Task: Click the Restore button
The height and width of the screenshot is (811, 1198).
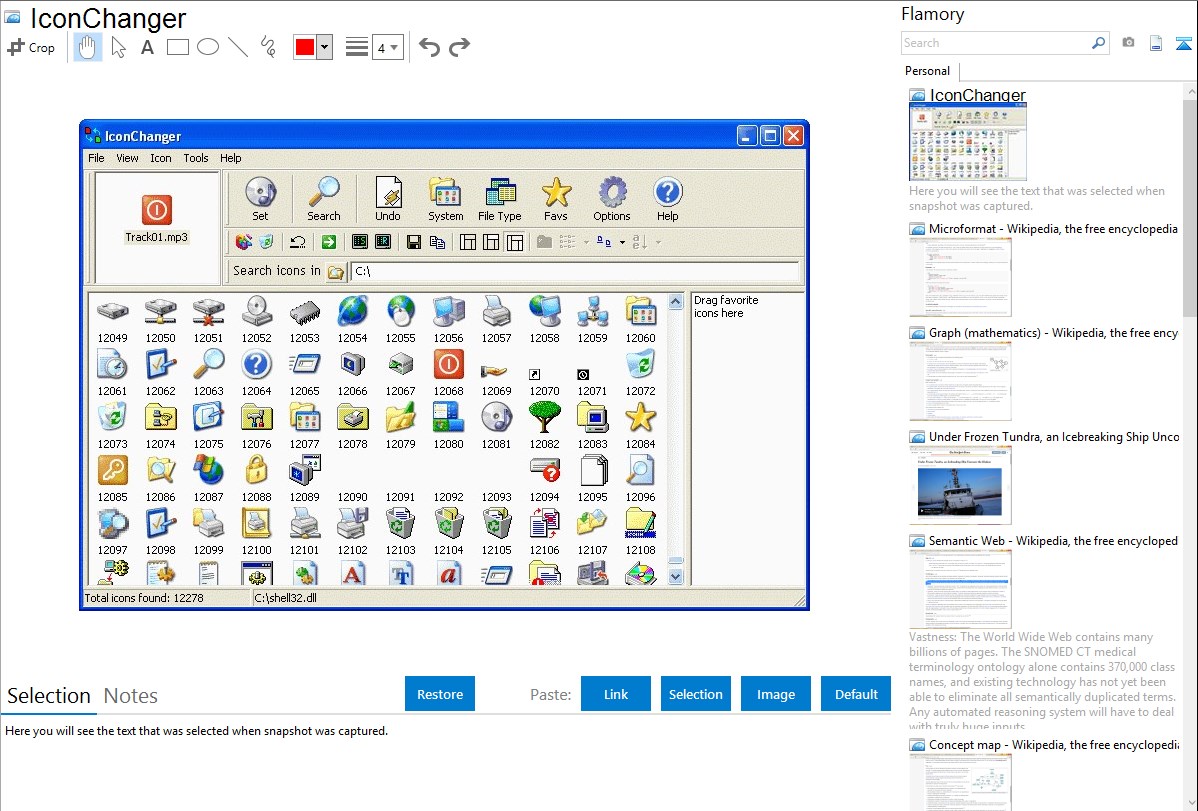Action: [x=440, y=694]
